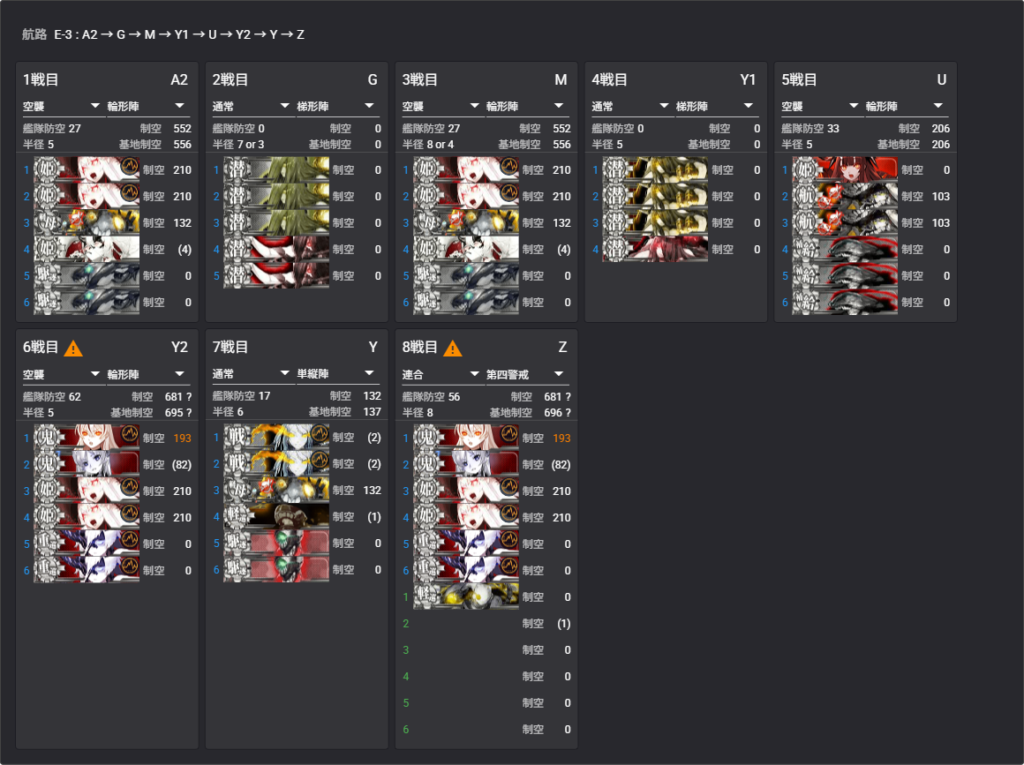Select enemy 2 banner with 制空 103 in 5戦目

[x=846, y=196]
